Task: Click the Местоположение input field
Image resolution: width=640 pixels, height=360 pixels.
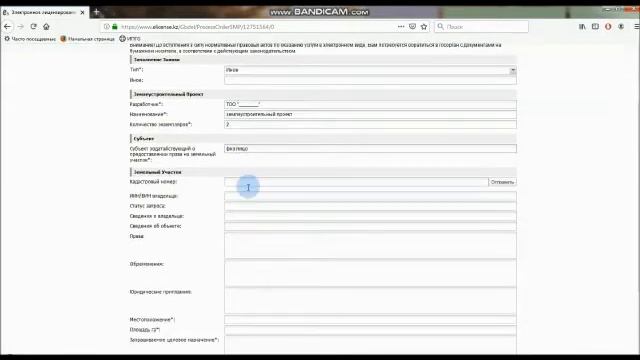Action: 370,320
